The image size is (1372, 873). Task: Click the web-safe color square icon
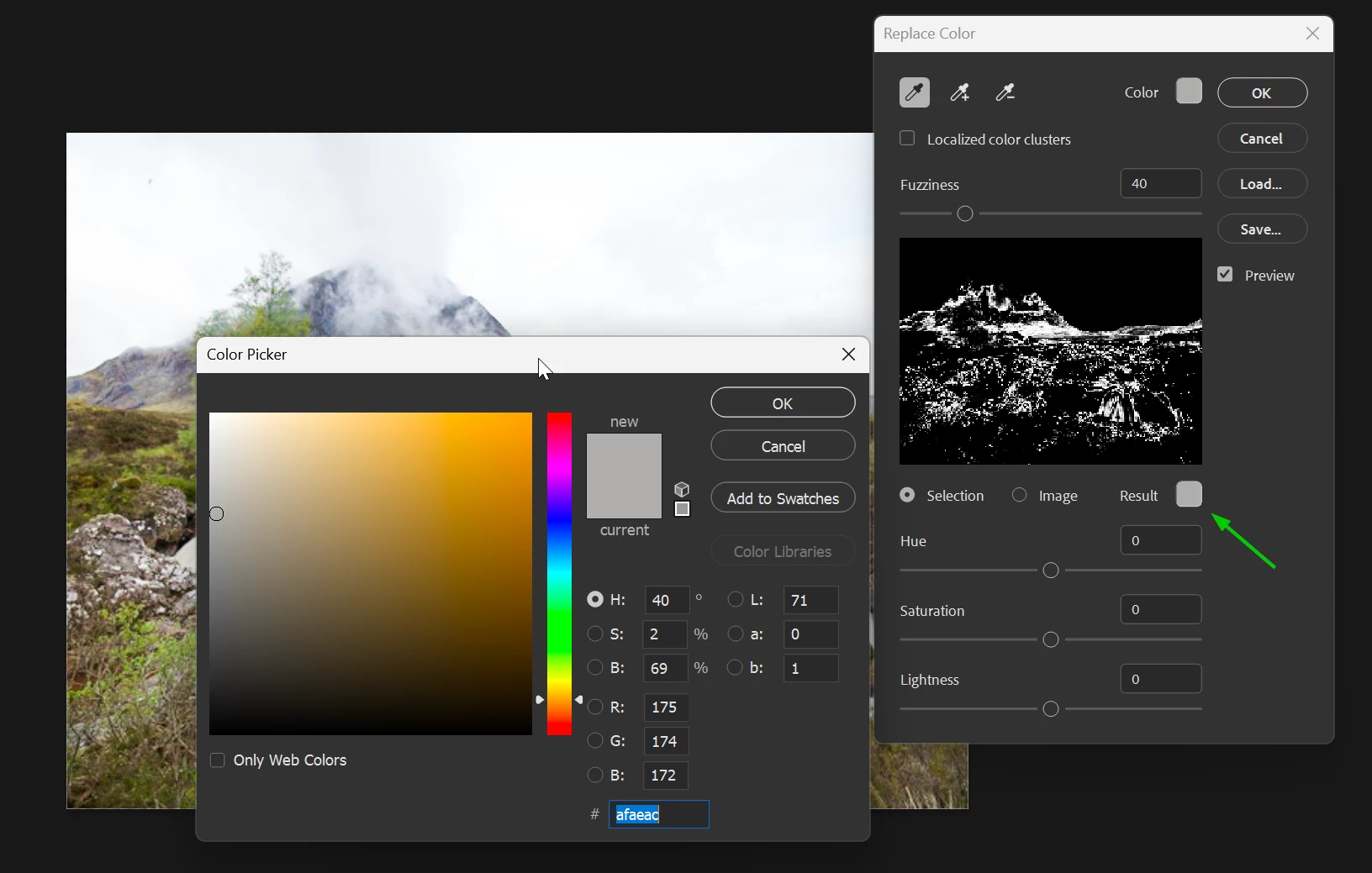[x=682, y=509]
